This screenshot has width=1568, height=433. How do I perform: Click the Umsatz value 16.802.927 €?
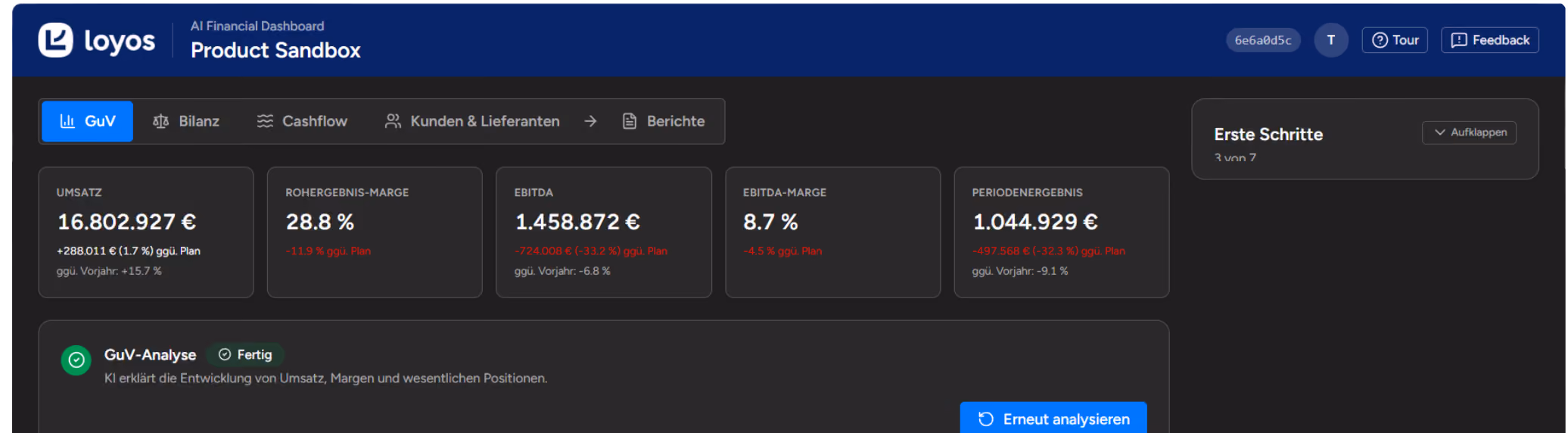[126, 222]
